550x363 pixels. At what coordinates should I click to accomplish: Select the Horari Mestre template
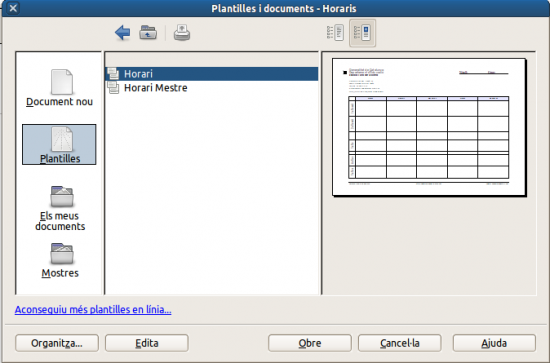212,88
